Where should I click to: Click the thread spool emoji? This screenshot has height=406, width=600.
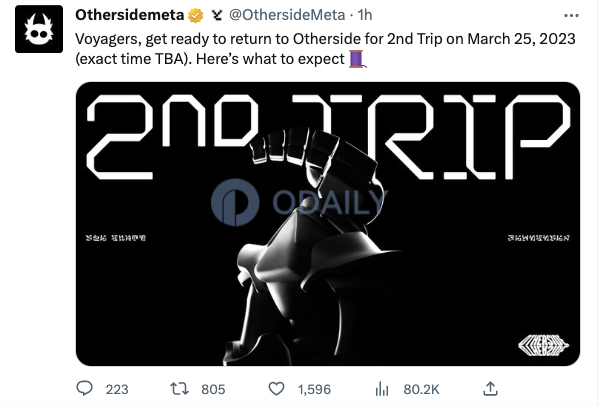357,59
